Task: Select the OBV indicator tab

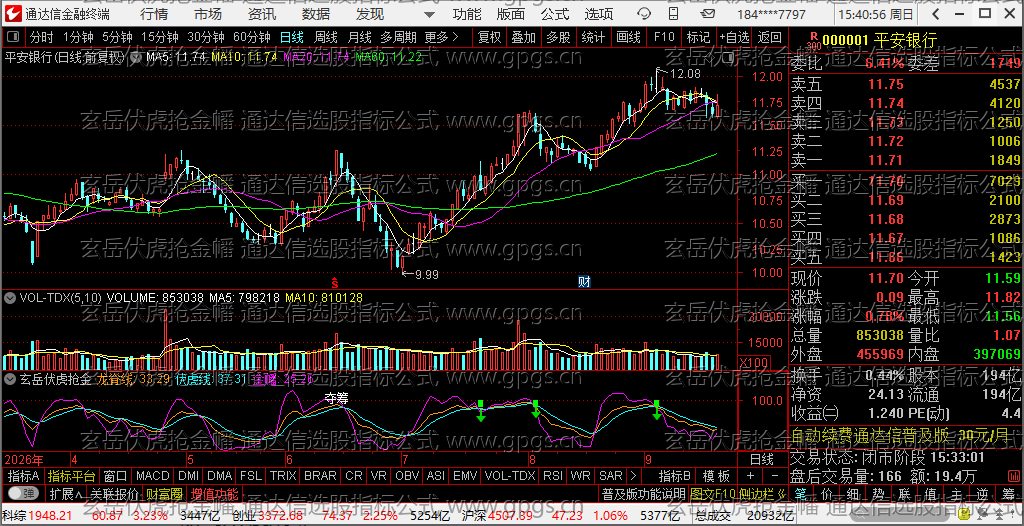Action: (407, 476)
